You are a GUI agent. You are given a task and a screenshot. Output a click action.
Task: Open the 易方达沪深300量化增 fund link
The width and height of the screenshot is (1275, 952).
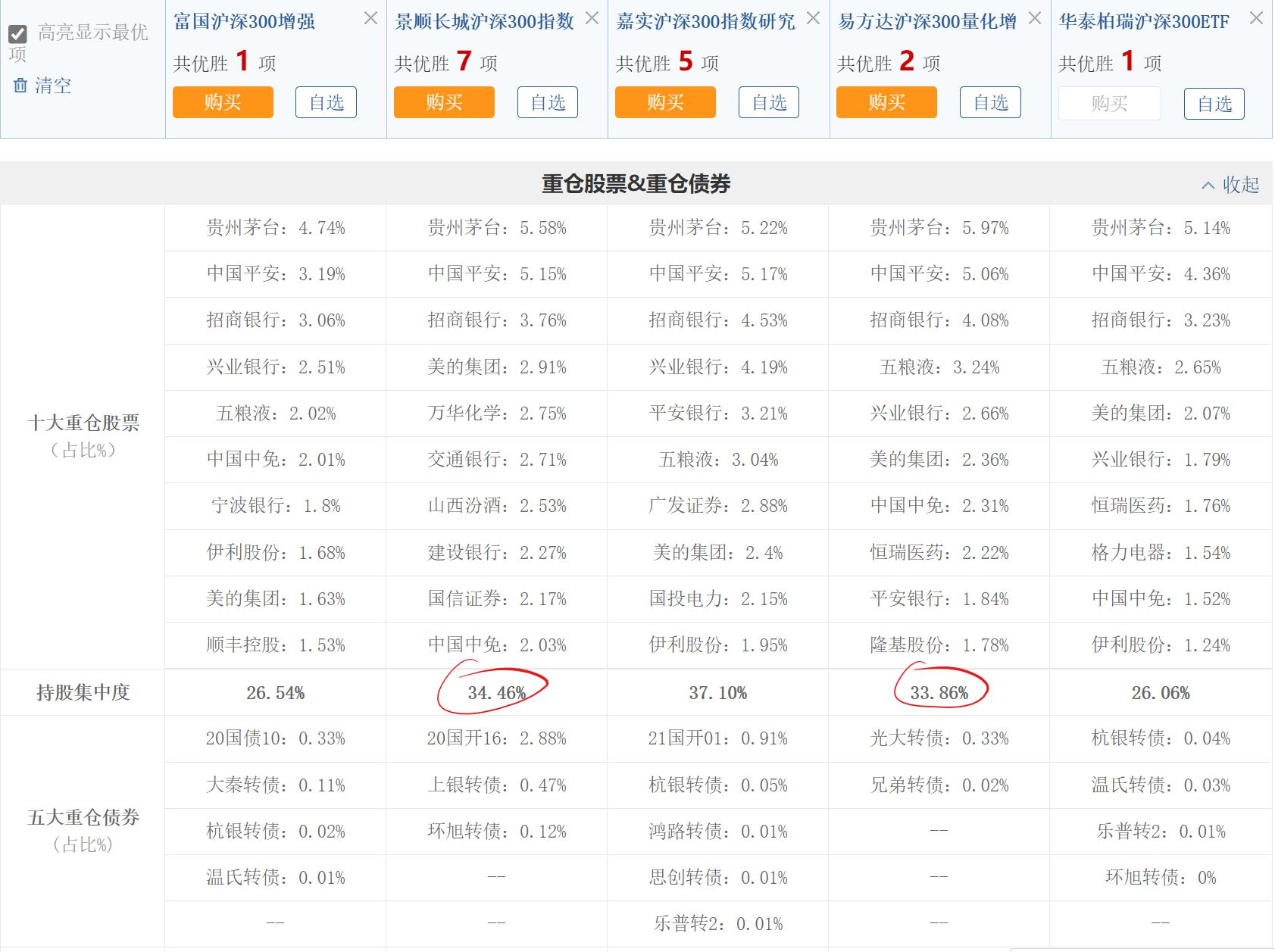click(927, 21)
